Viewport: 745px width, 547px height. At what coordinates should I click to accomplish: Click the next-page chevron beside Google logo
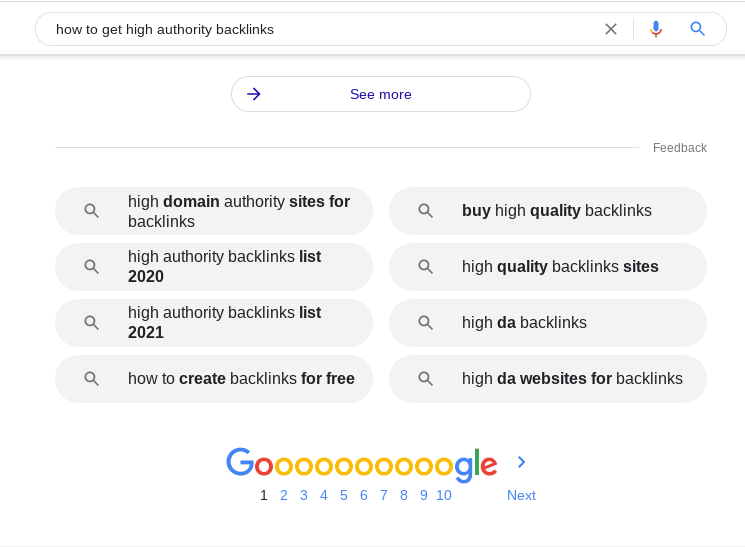click(x=521, y=462)
